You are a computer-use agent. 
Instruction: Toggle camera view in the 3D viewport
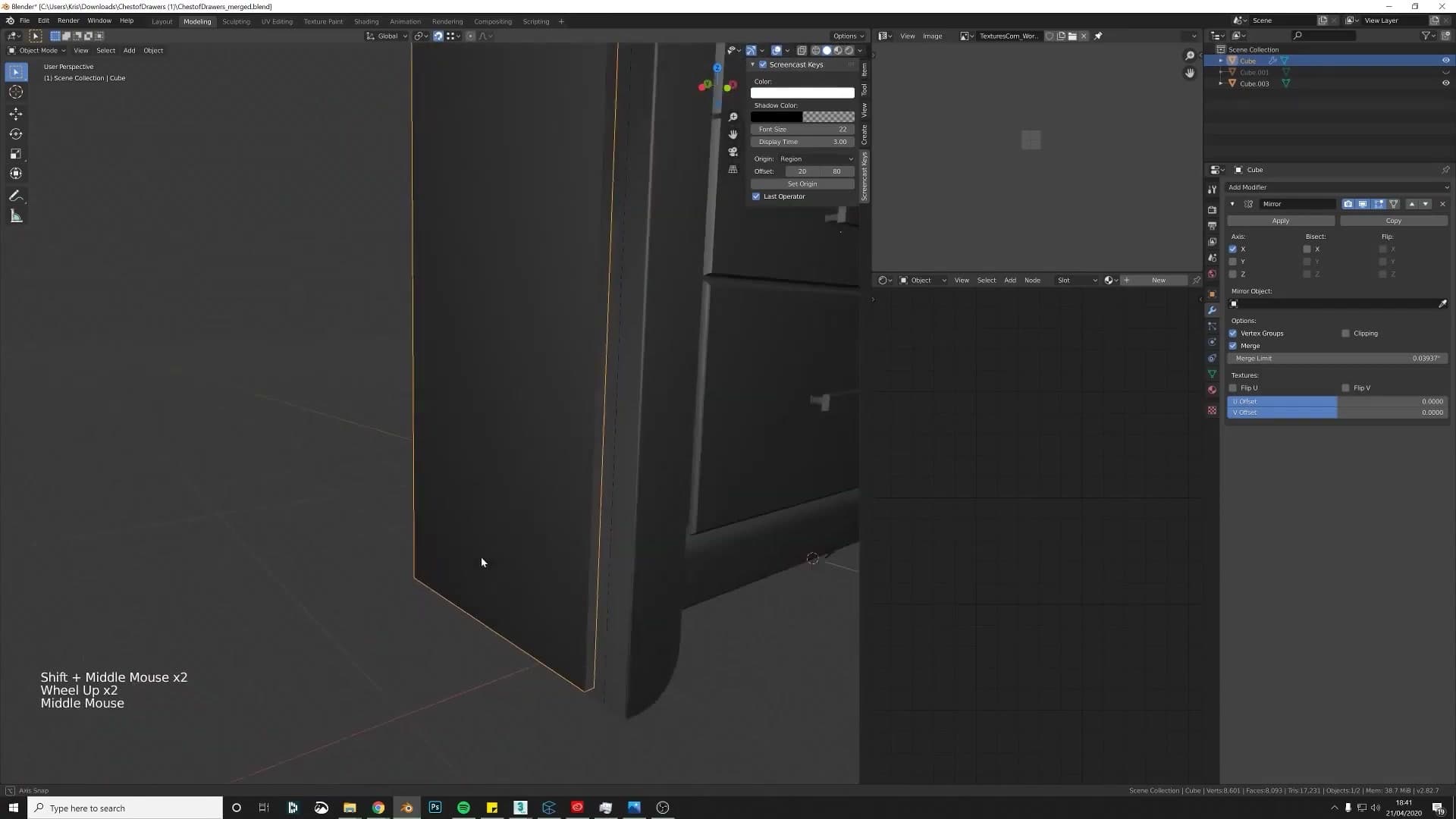733,152
